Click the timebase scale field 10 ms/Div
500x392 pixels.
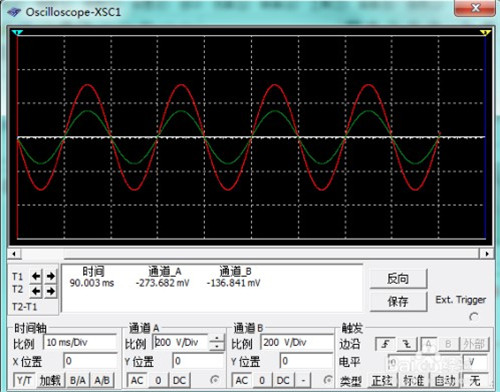pyautogui.click(x=80, y=342)
